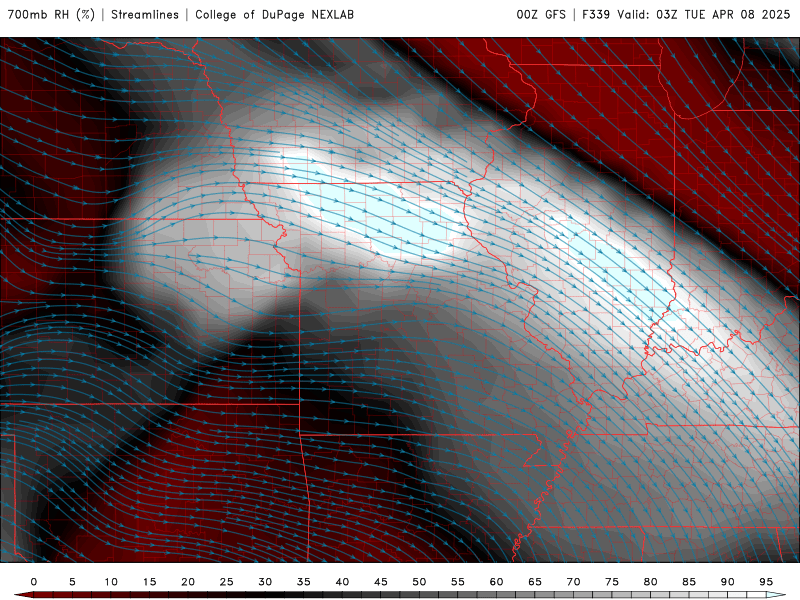
Task: Click the colorbar label "25"
Action: click(x=227, y=582)
